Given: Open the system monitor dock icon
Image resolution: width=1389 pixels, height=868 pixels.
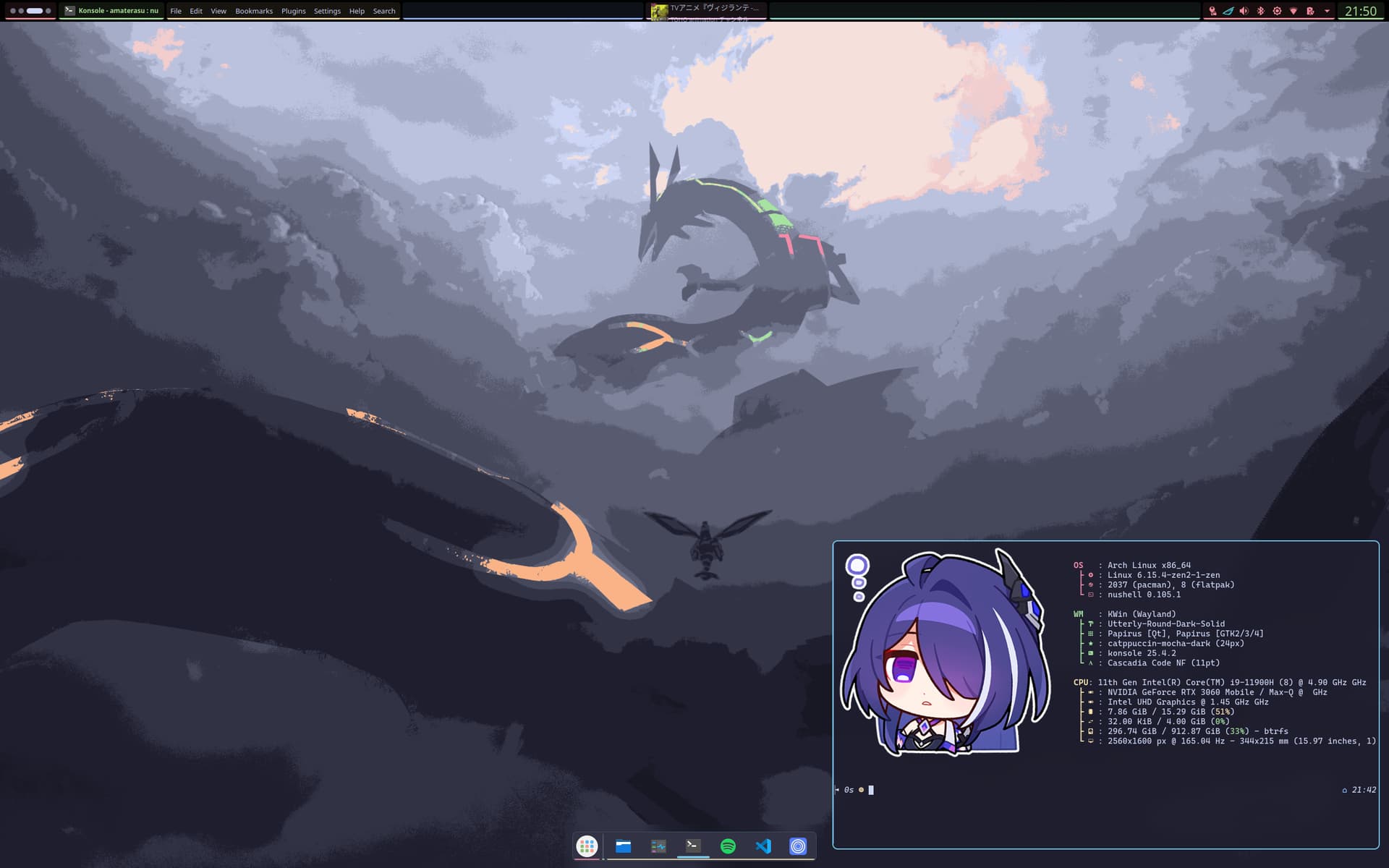Looking at the screenshot, I should [x=658, y=846].
